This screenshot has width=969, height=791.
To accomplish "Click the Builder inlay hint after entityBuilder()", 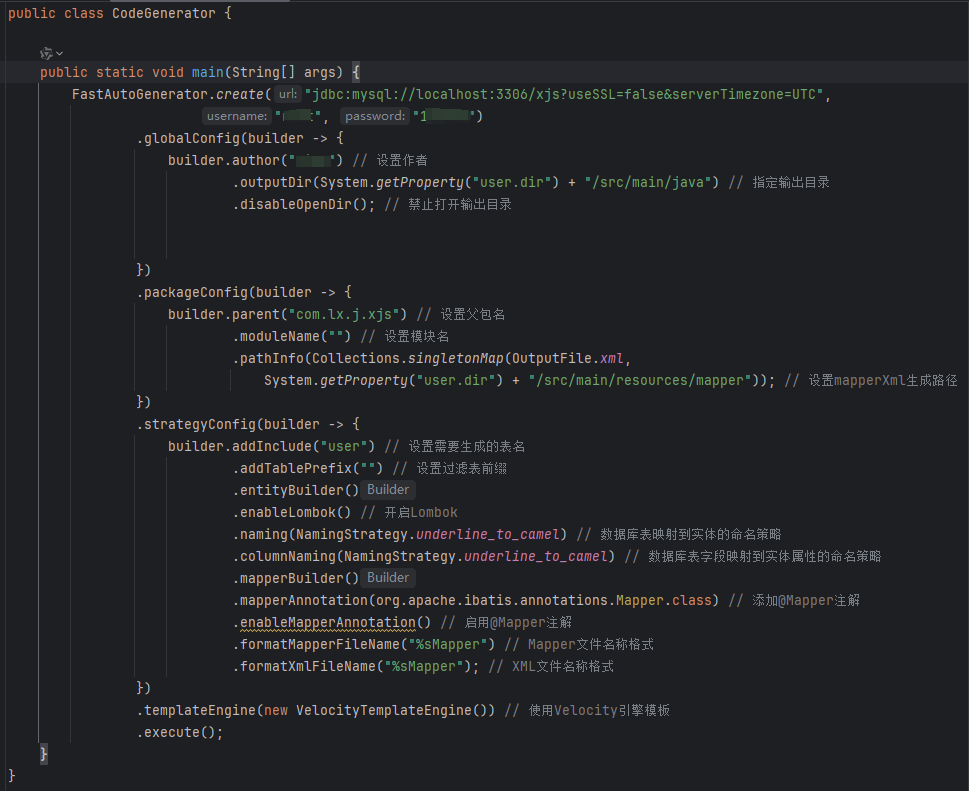I will point(388,489).
